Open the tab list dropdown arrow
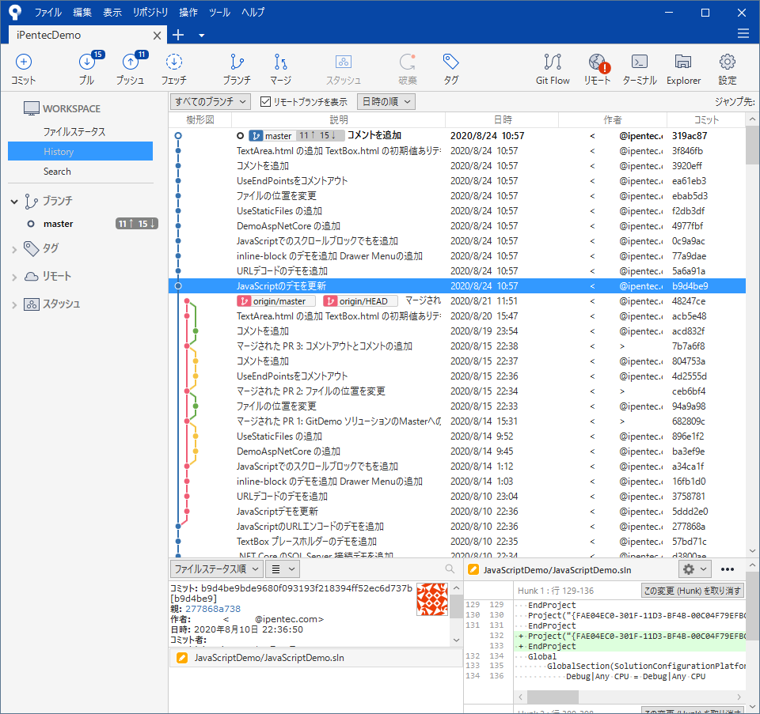760x714 pixels. point(202,35)
